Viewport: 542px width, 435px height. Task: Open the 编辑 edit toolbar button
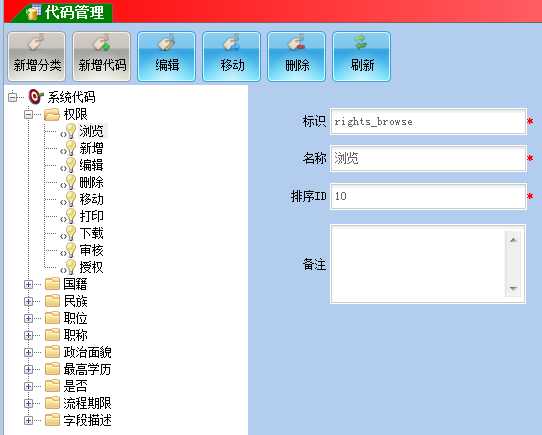[x=167, y=56]
